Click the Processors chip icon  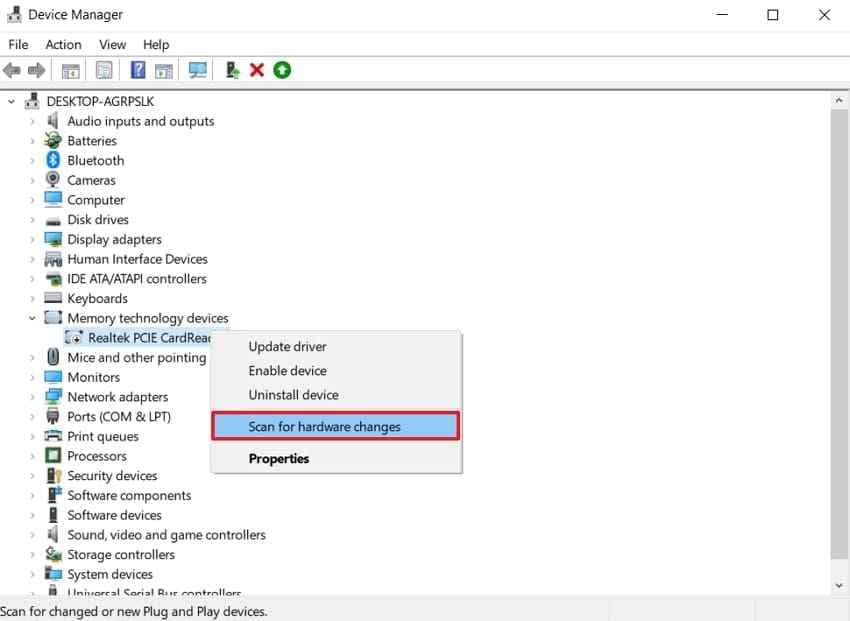click(53, 456)
